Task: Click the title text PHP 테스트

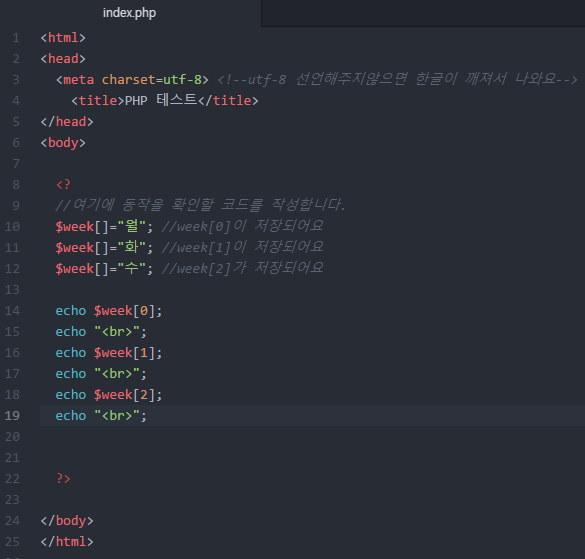Action: (x=161, y=100)
